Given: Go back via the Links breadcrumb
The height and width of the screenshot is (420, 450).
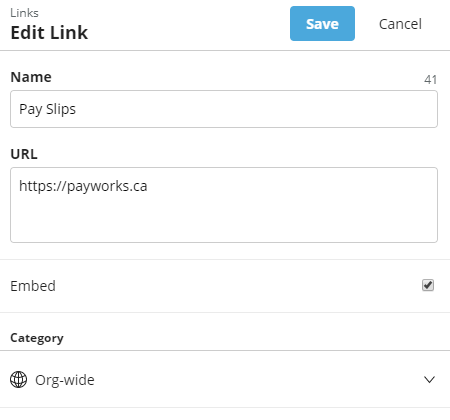Looking at the screenshot, I should pos(24,13).
